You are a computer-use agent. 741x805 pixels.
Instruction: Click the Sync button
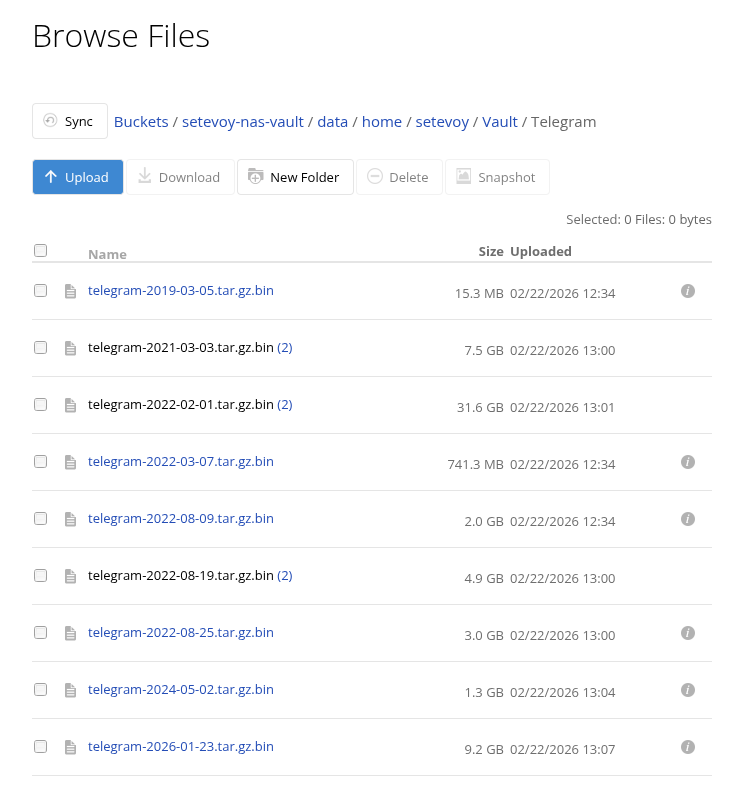(x=69, y=121)
